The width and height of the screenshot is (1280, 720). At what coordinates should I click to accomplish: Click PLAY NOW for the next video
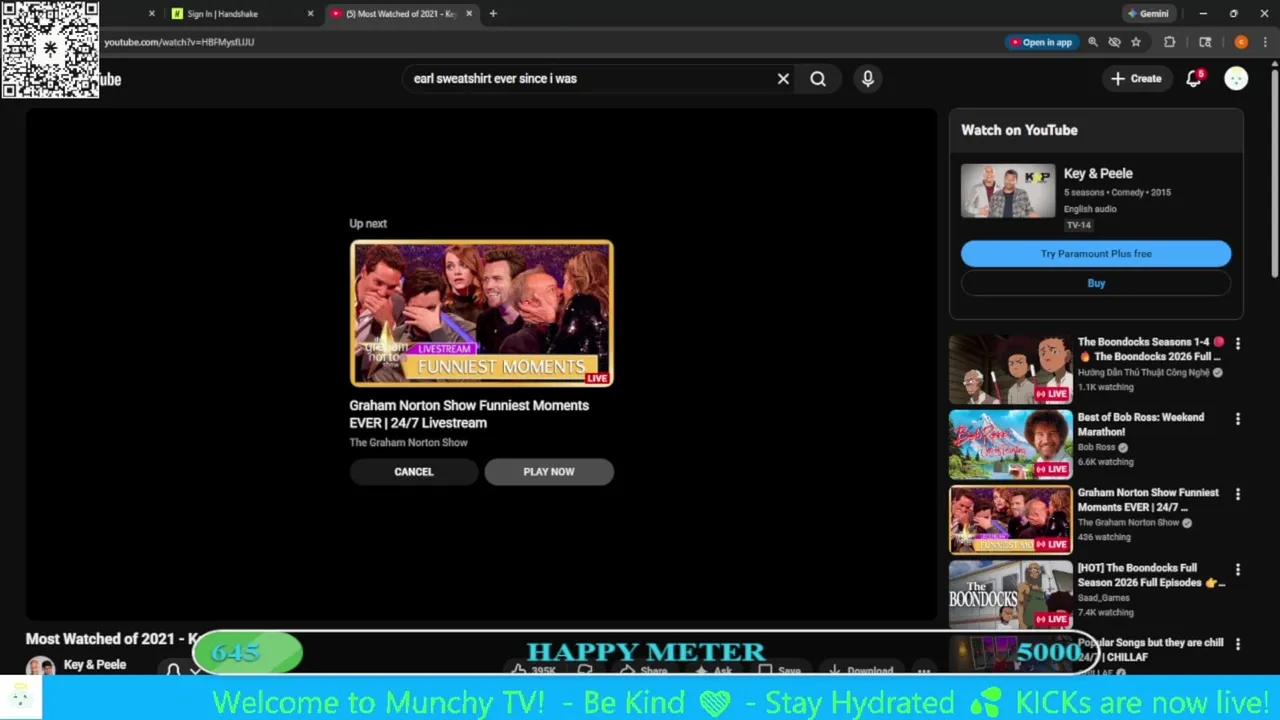pyautogui.click(x=549, y=472)
